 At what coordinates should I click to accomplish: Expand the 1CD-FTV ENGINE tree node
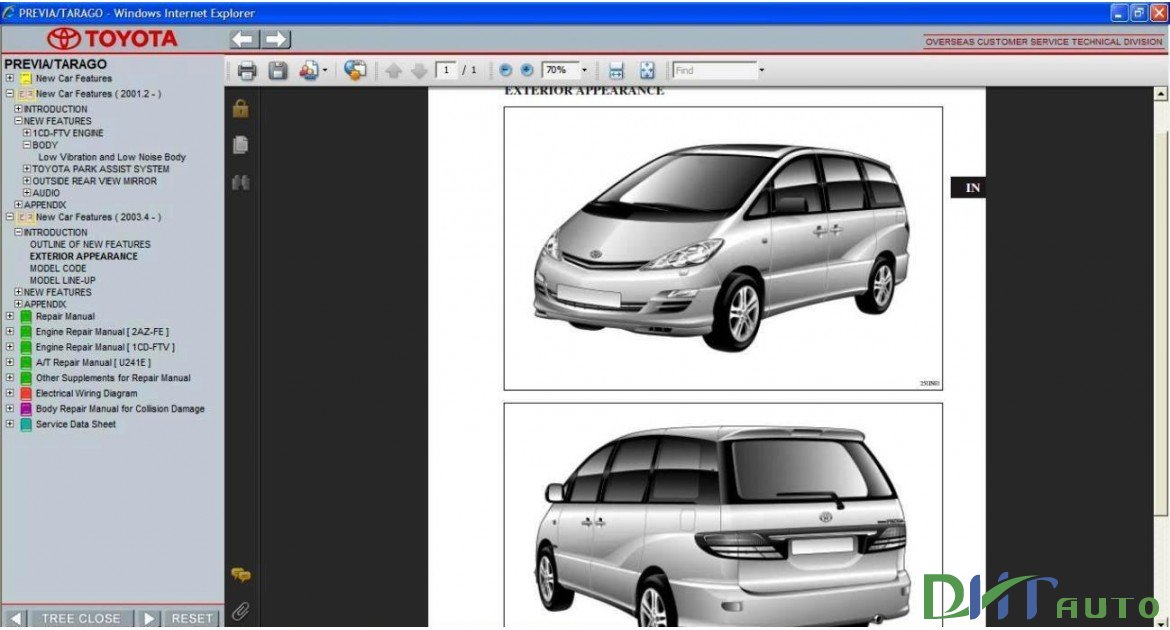click(x=27, y=132)
